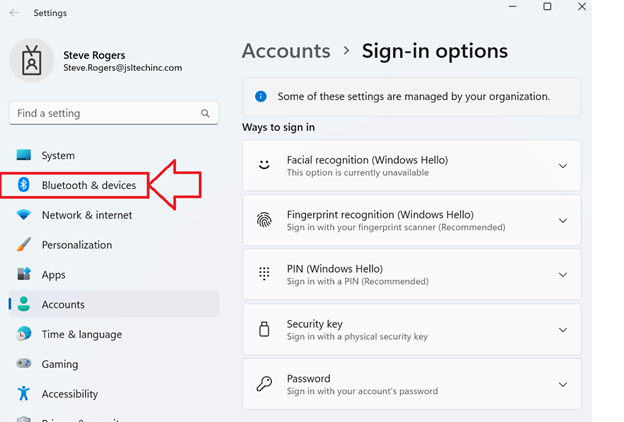Select the Network & internet Wi-Fi icon
Screen dimensions: 624x422
(x=24, y=215)
